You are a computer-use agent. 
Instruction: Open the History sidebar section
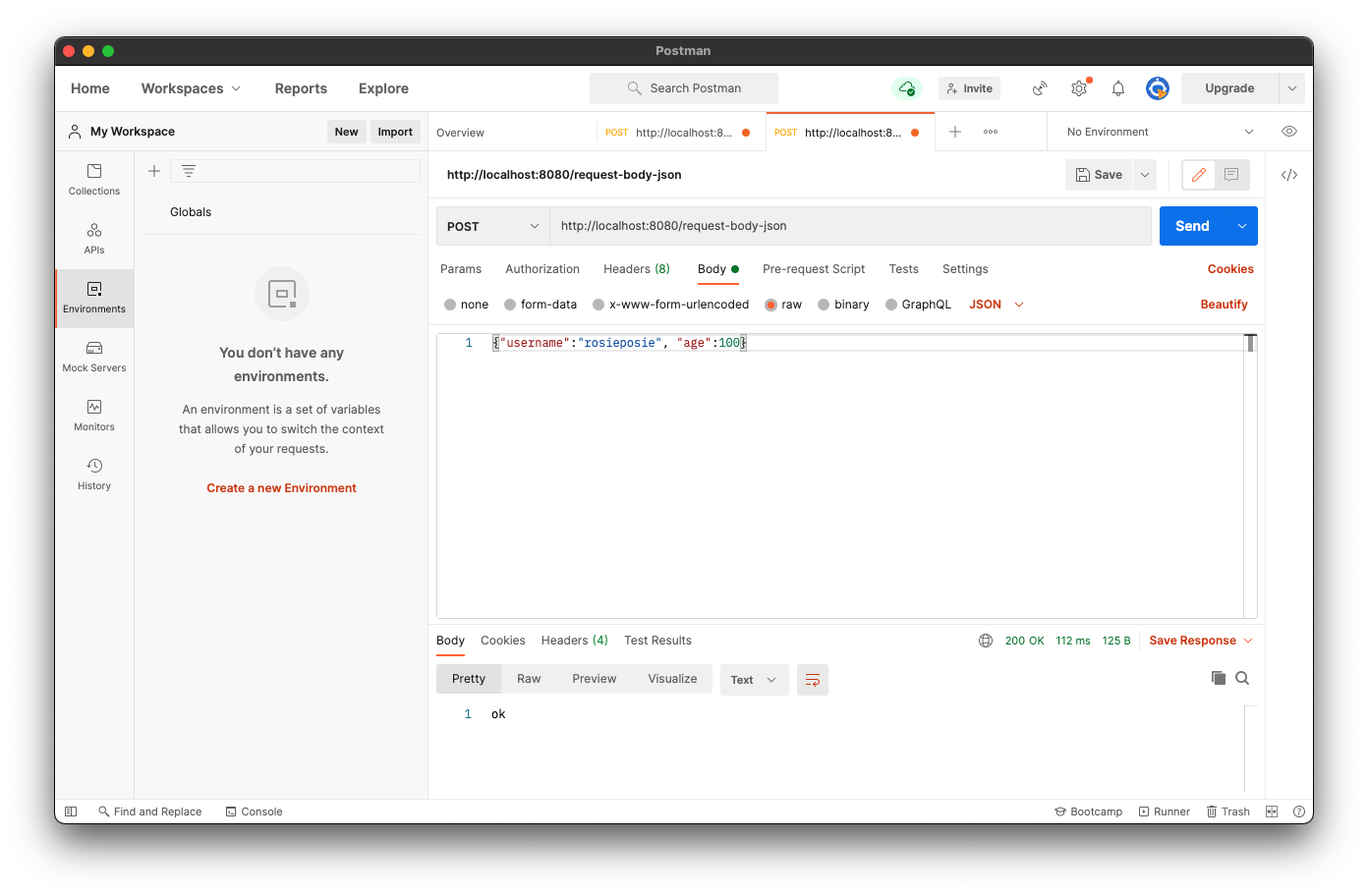[x=94, y=475]
